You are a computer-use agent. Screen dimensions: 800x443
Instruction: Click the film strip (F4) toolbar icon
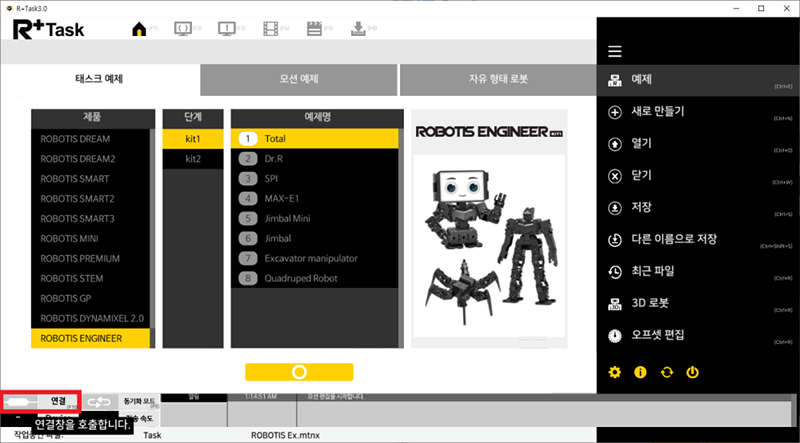272,29
